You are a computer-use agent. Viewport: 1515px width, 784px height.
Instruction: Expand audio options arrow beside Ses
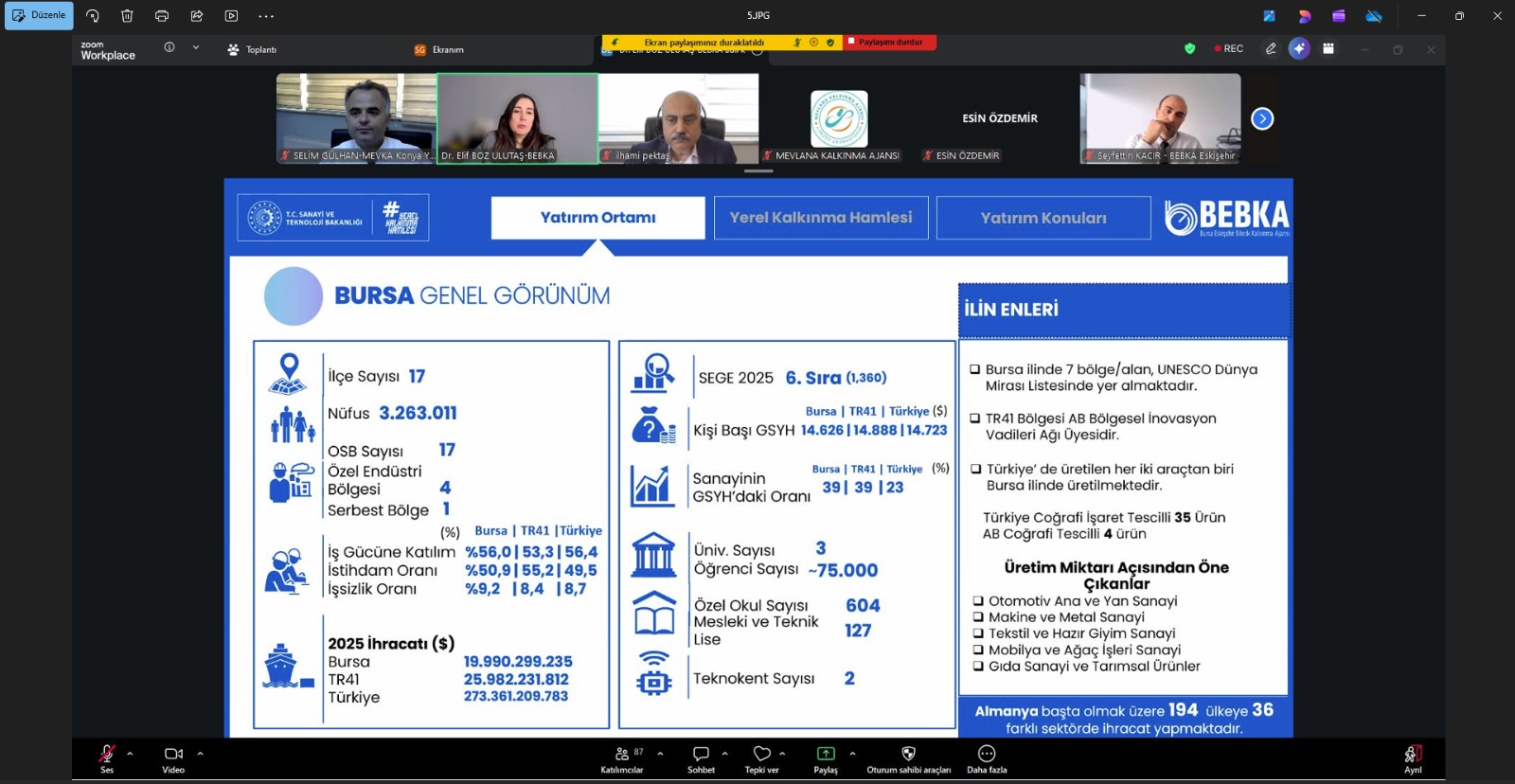(x=130, y=754)
